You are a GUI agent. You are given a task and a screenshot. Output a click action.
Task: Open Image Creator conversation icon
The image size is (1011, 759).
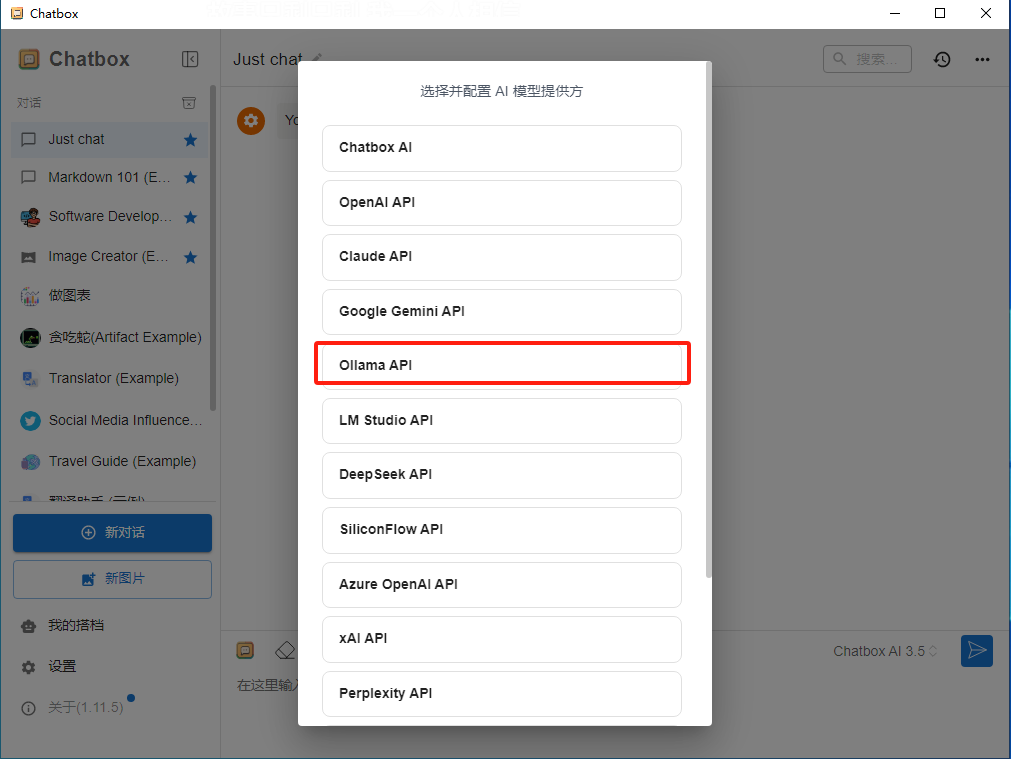[28, 257]
